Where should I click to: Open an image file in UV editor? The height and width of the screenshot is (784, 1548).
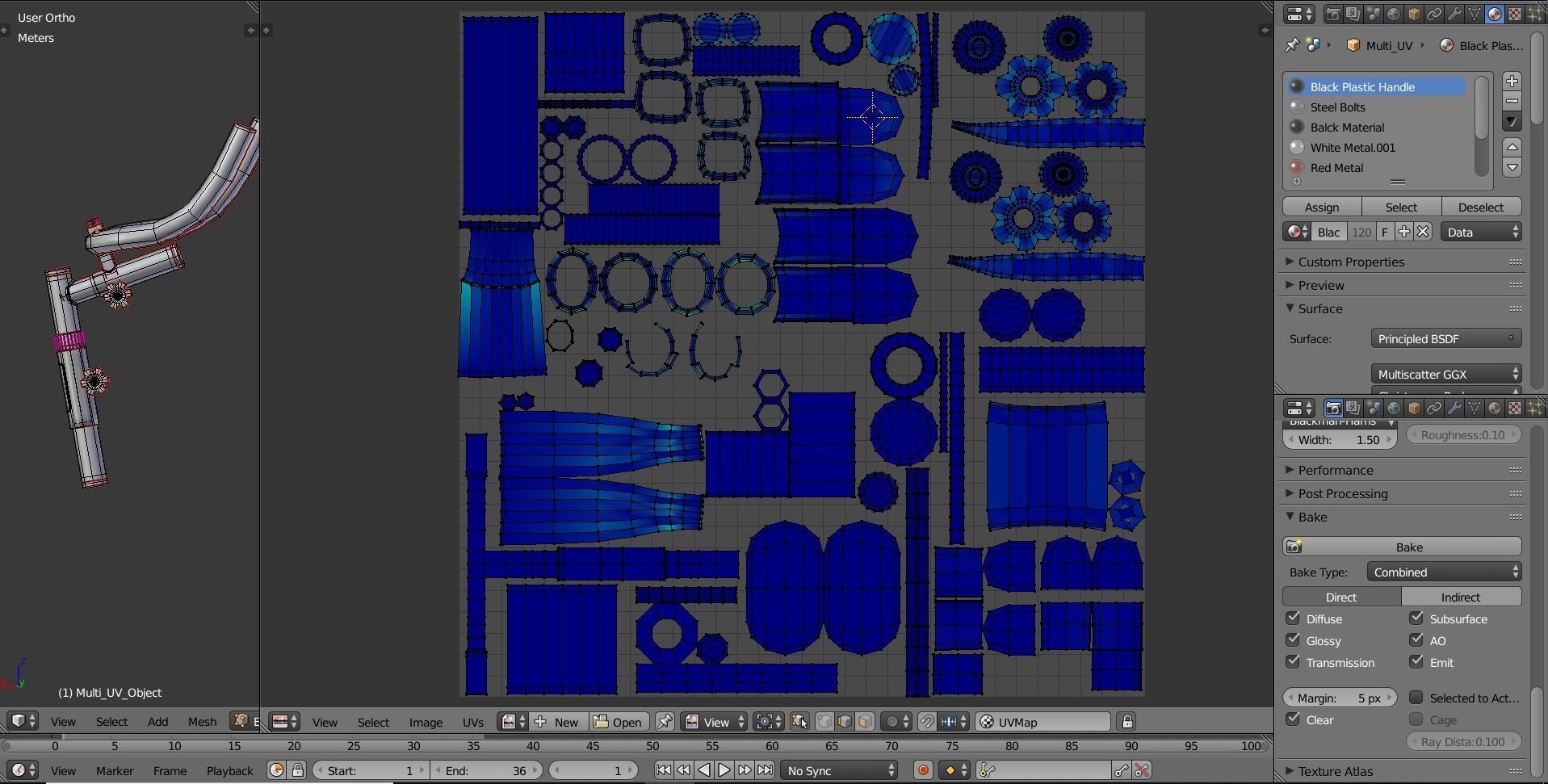pyautogui.click(x=619, y=722)
